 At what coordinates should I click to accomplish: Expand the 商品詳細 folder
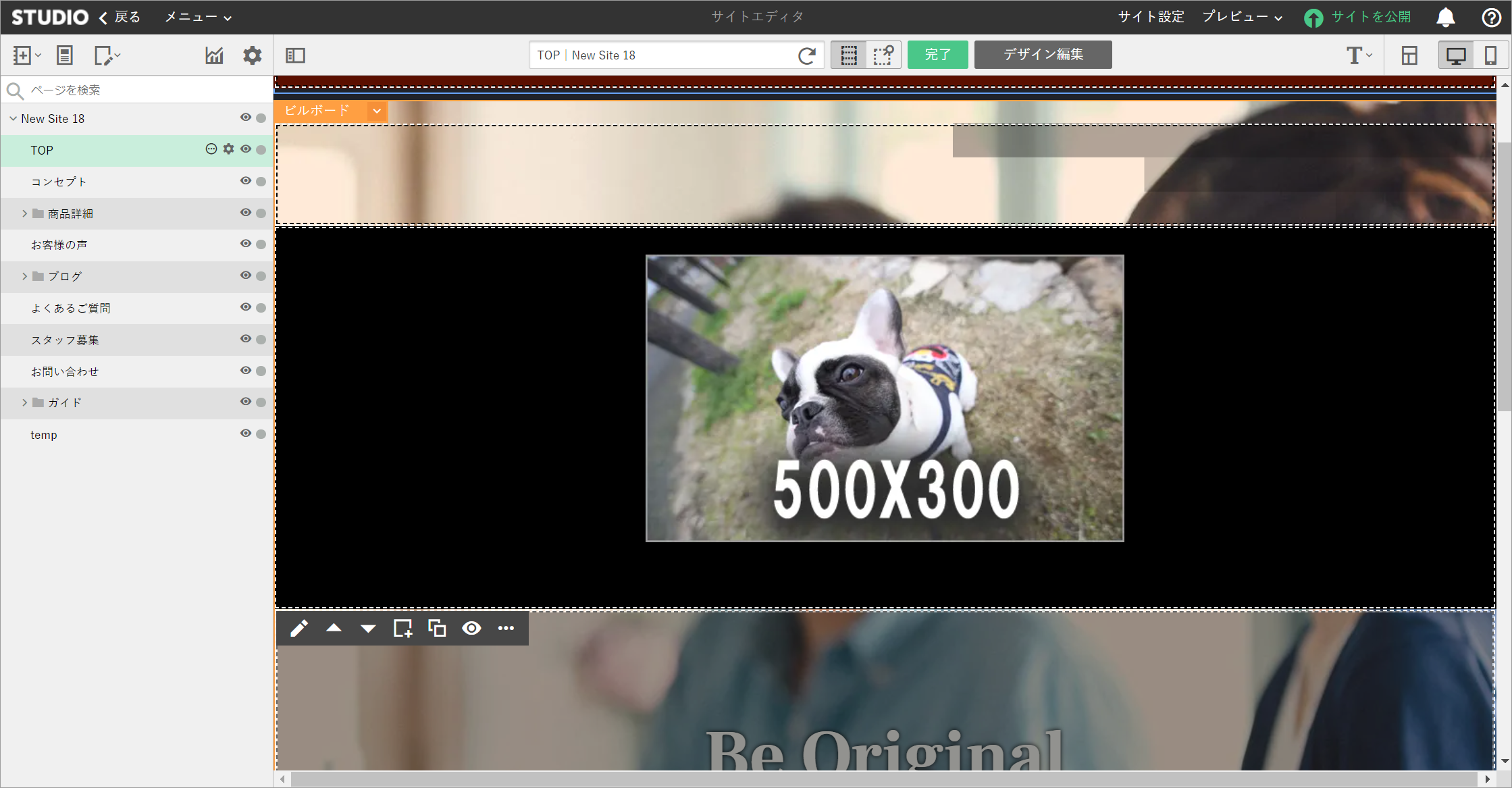pyautogui.click(x=24, y=213)
